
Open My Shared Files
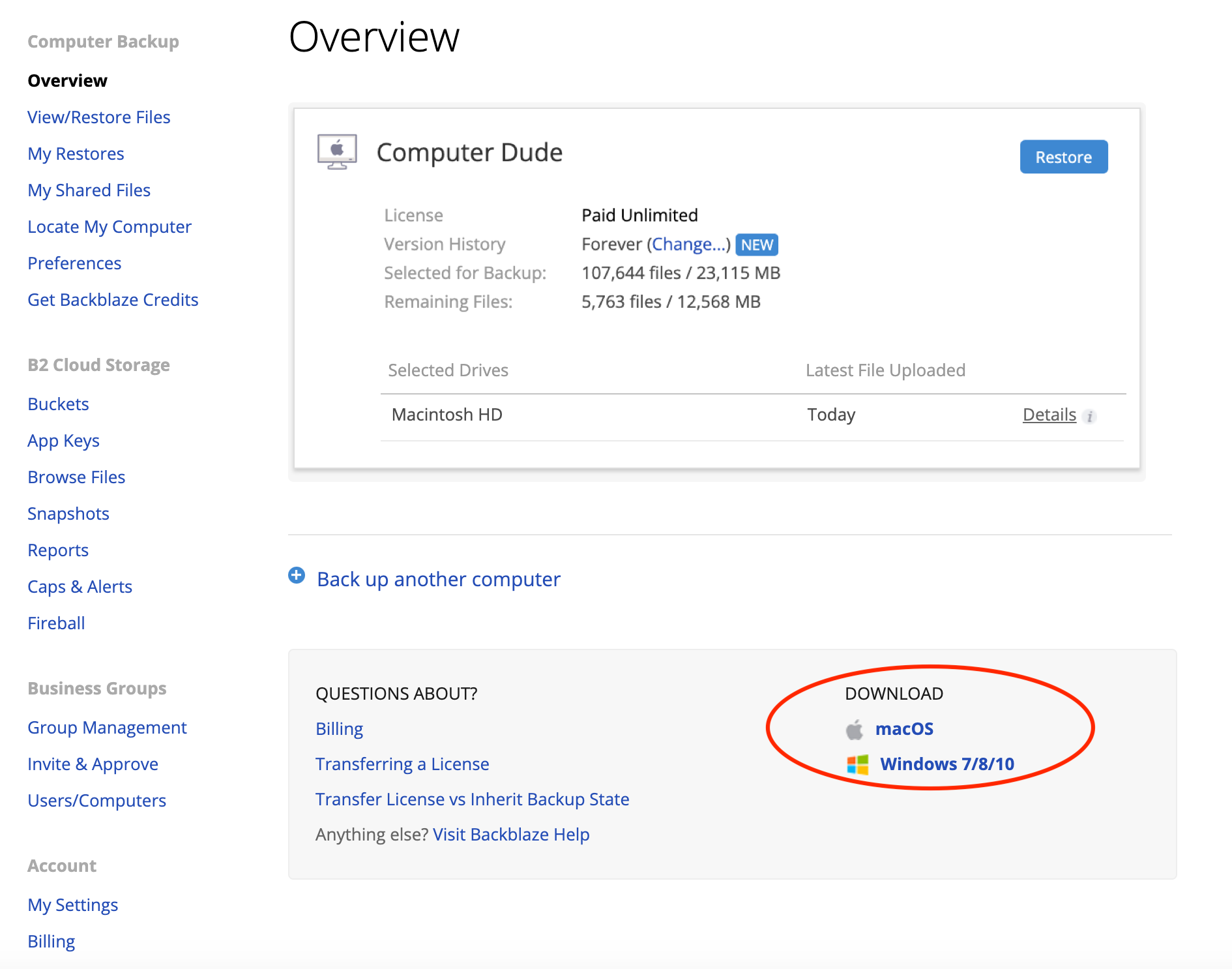[x=89, y=190]
